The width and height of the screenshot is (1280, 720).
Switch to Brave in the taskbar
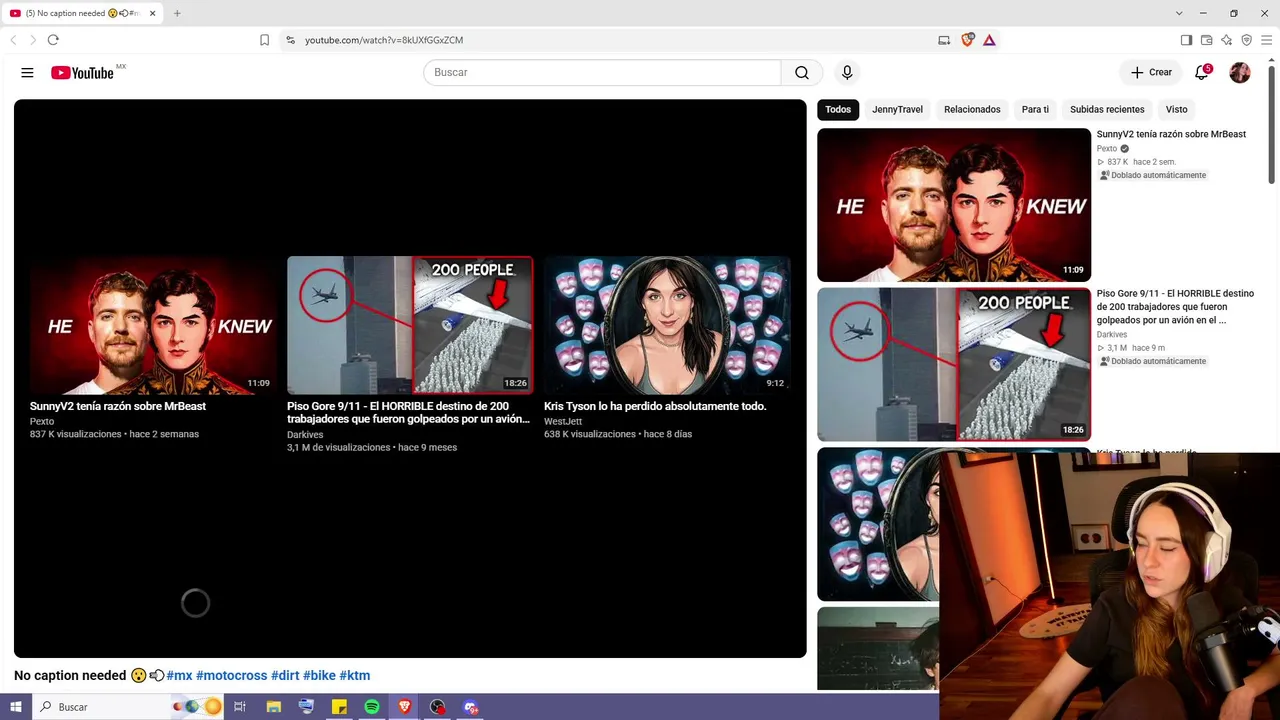pyautogui.click(x=405, y=706)
